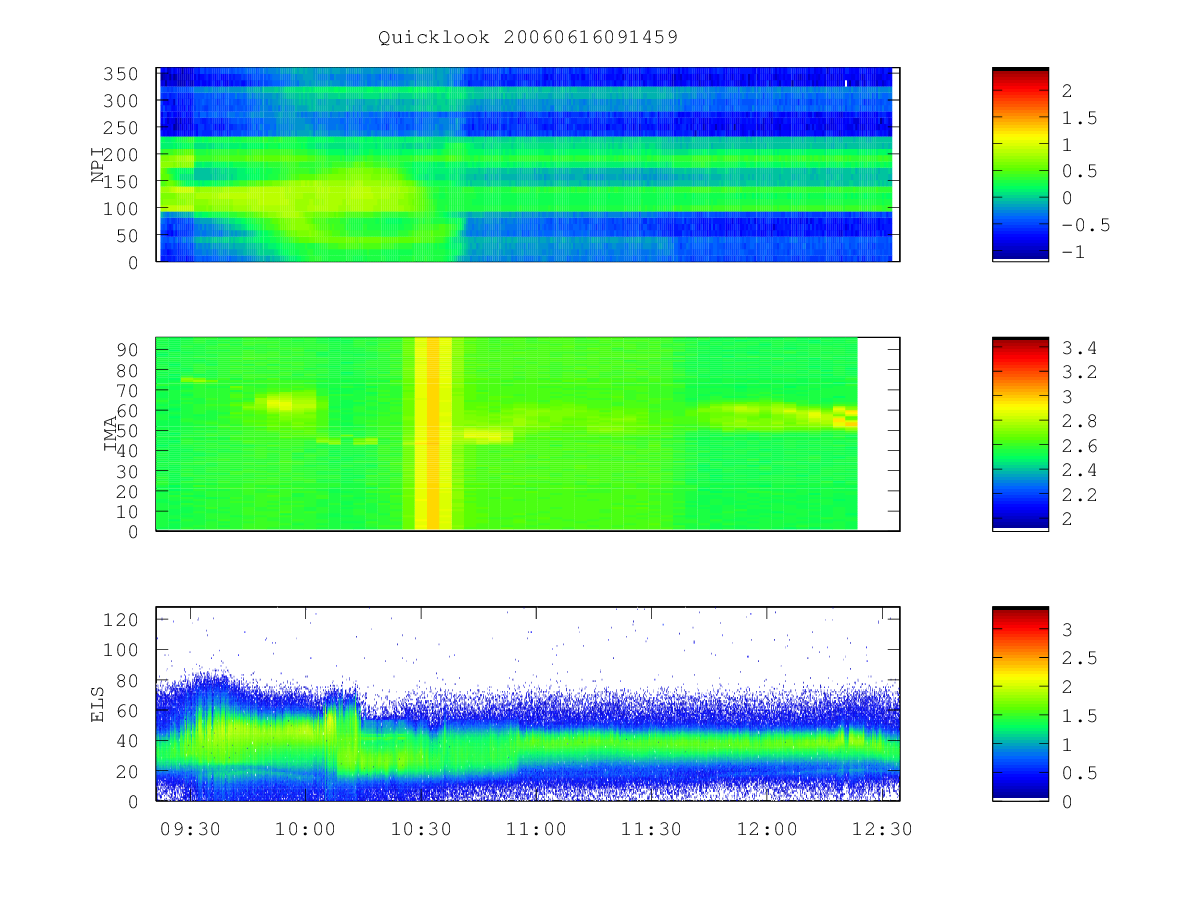Click the NPI axis label
The image size is (1200, 900).
click(98, 166)
